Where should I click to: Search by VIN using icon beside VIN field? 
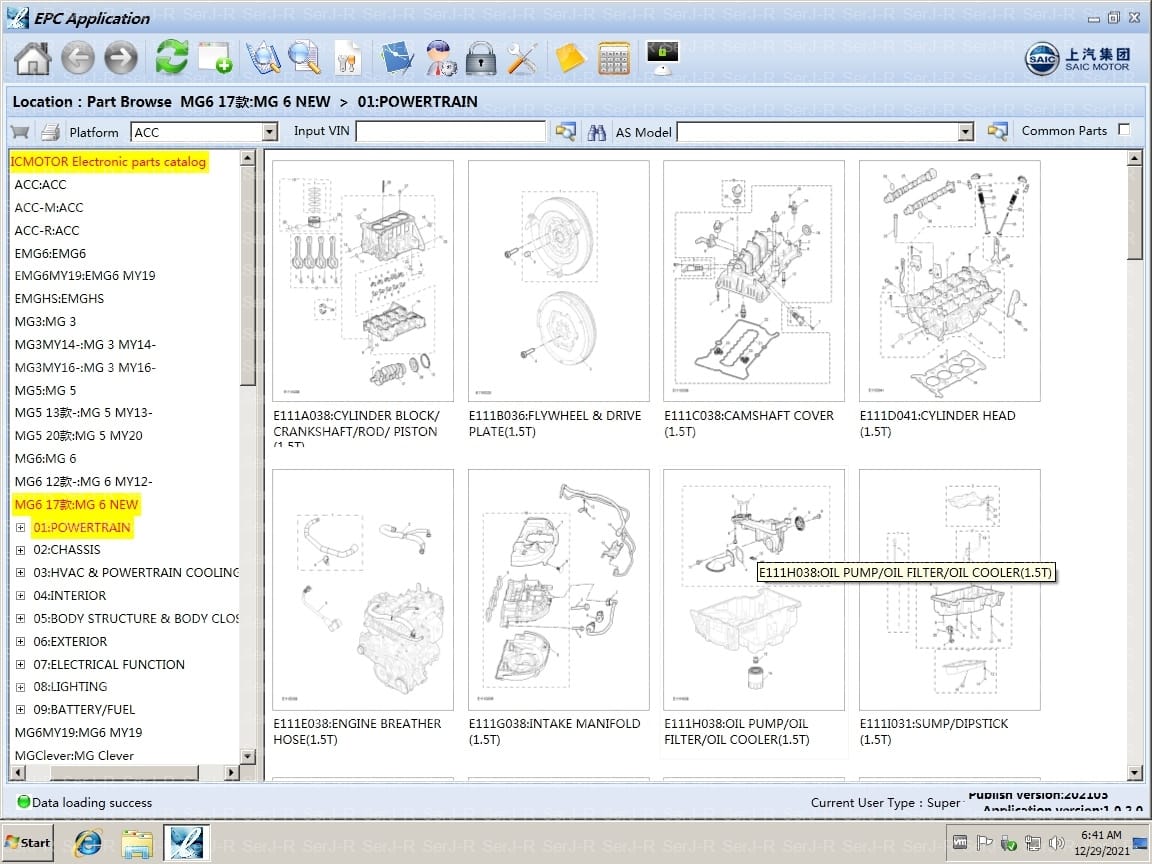565,132
